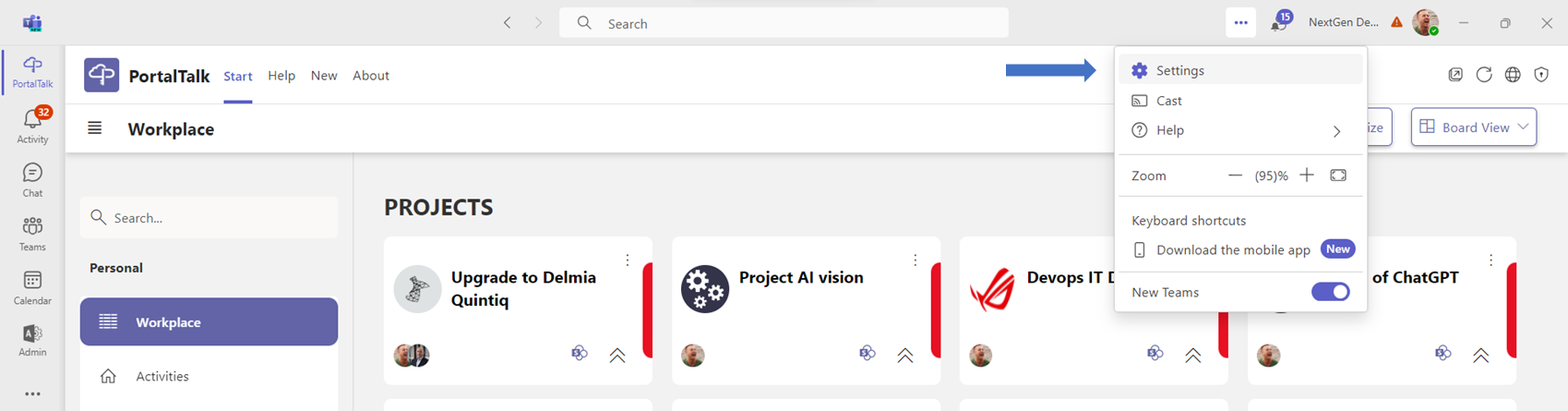
Task: Increase zoom with the plus button
Action: click(1307, 175)
